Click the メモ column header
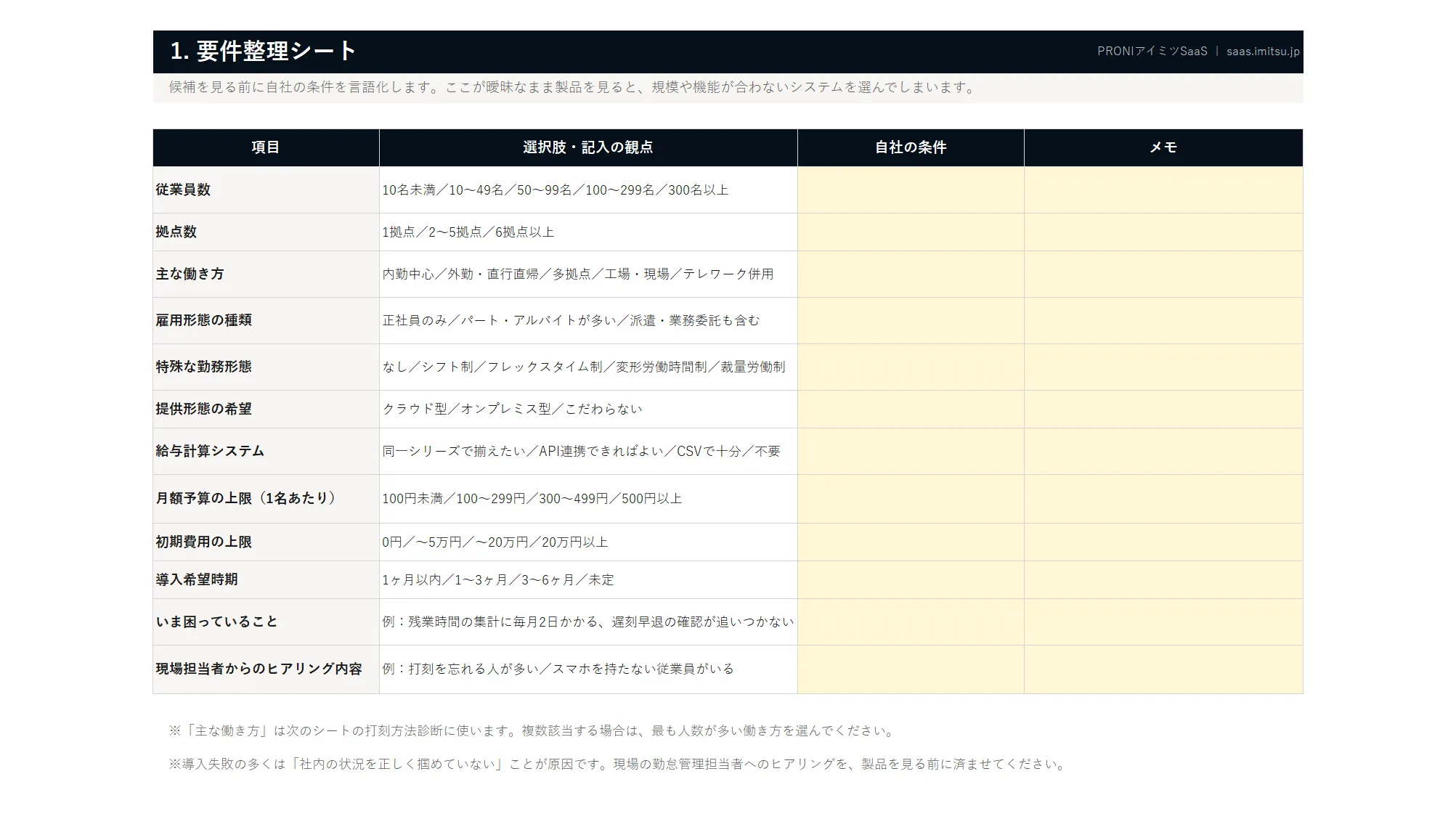The image size is (1456, 819). 1163,147
